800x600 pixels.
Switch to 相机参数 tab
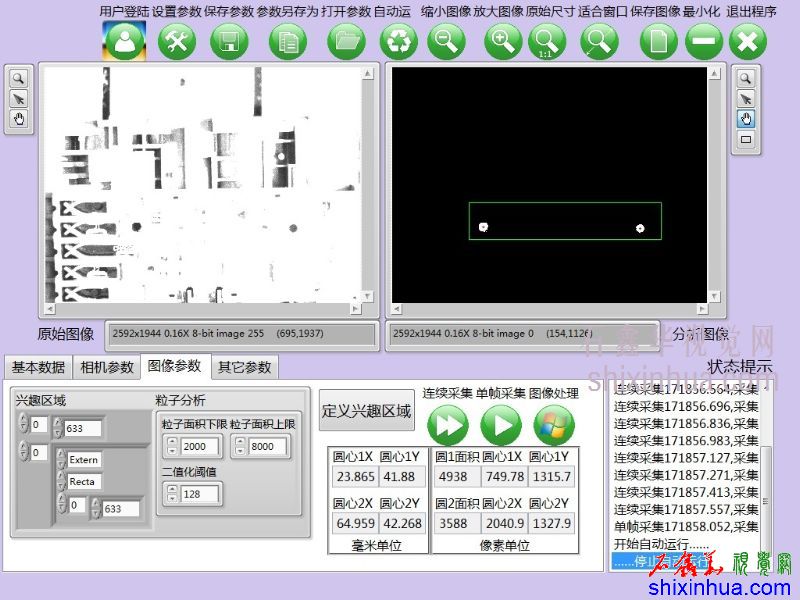click(107, 367)
